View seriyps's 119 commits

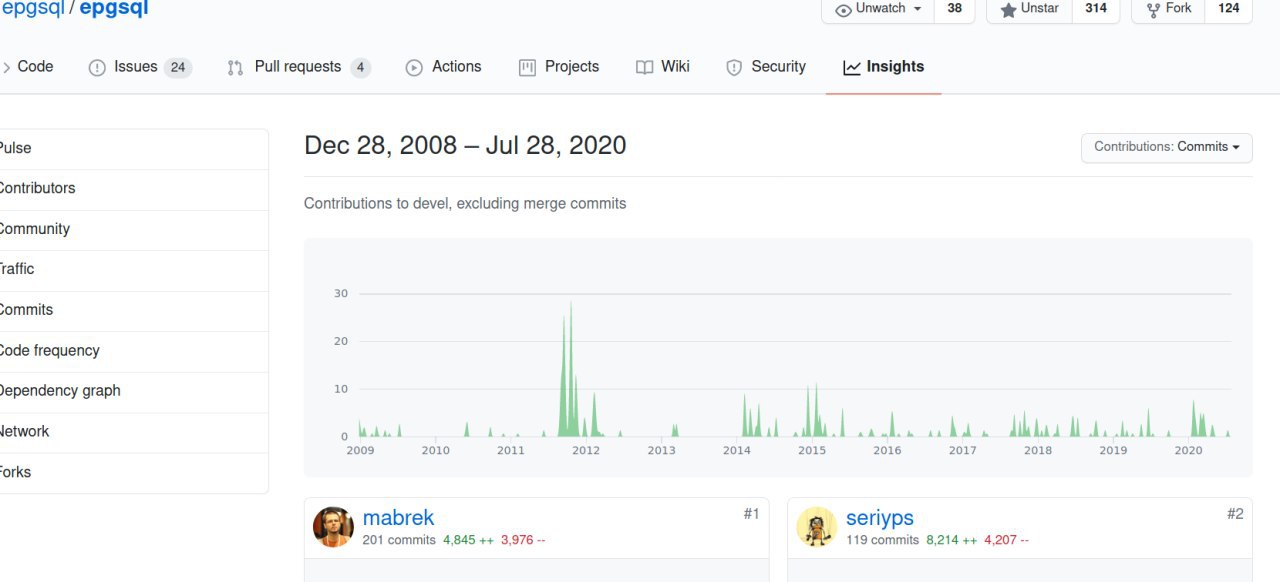(x=882, y=540)
